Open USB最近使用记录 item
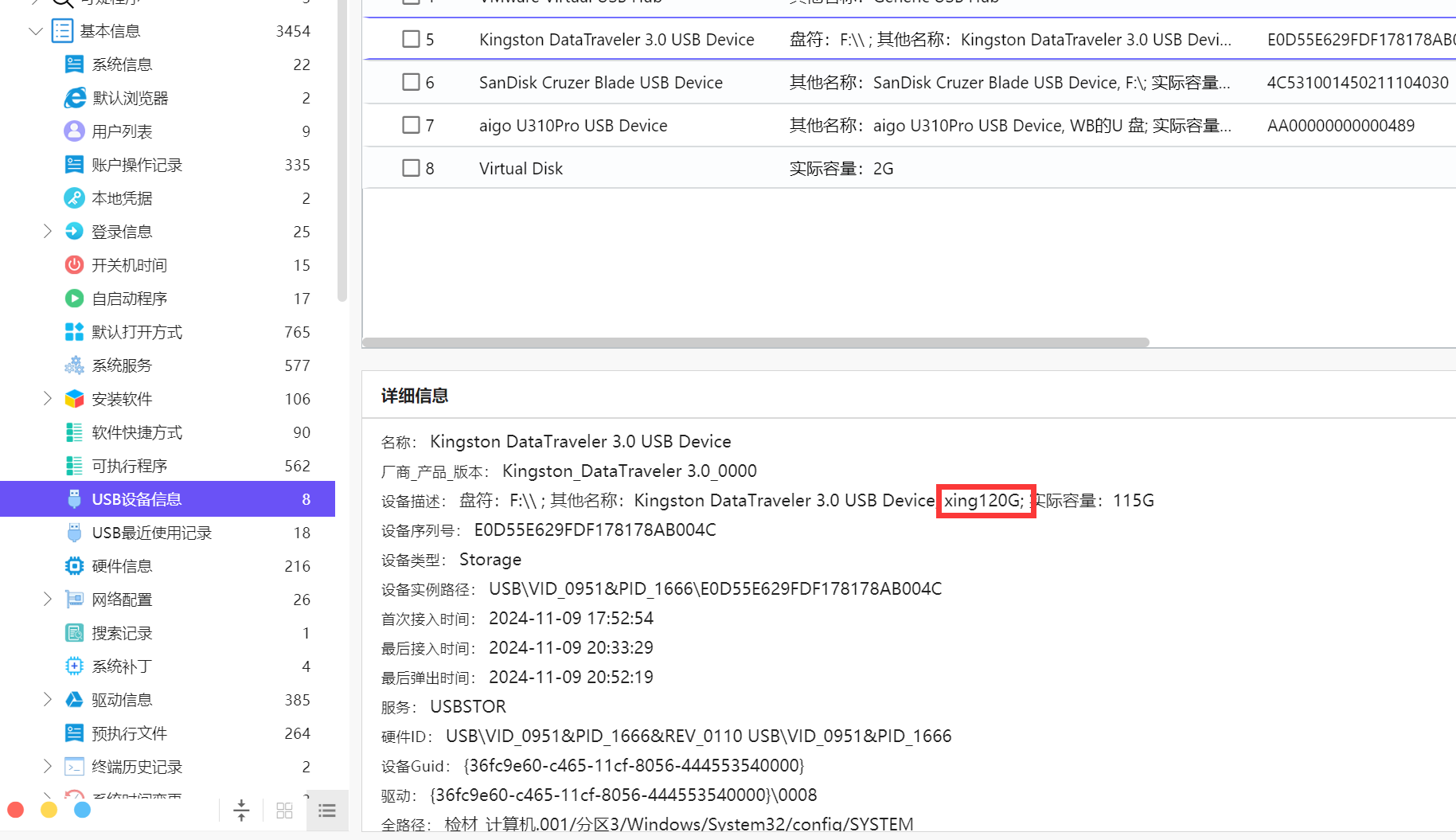 click(x=152, y=533)
